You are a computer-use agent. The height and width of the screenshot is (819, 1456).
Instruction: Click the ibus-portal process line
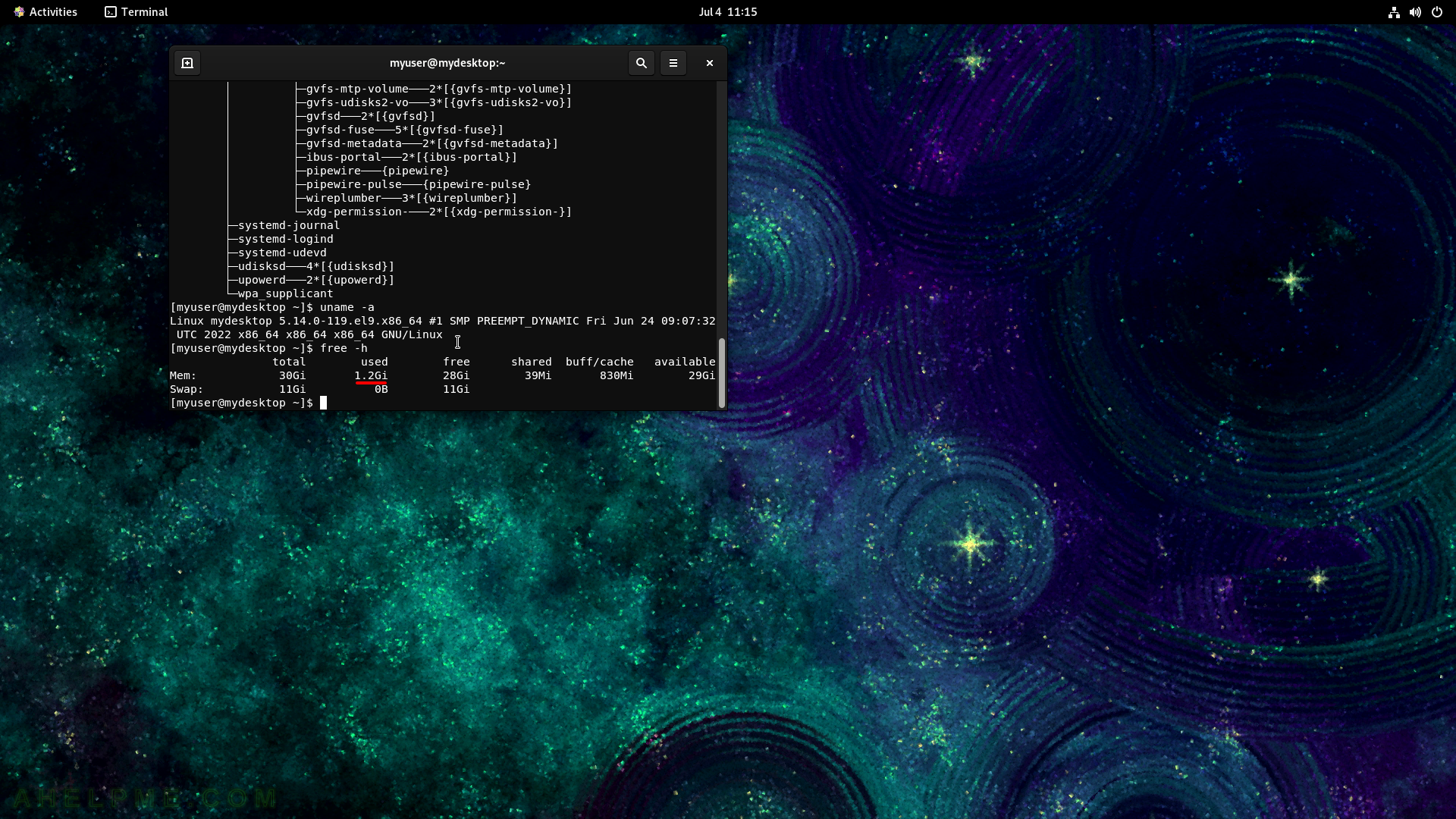click(x=412, y=157)
